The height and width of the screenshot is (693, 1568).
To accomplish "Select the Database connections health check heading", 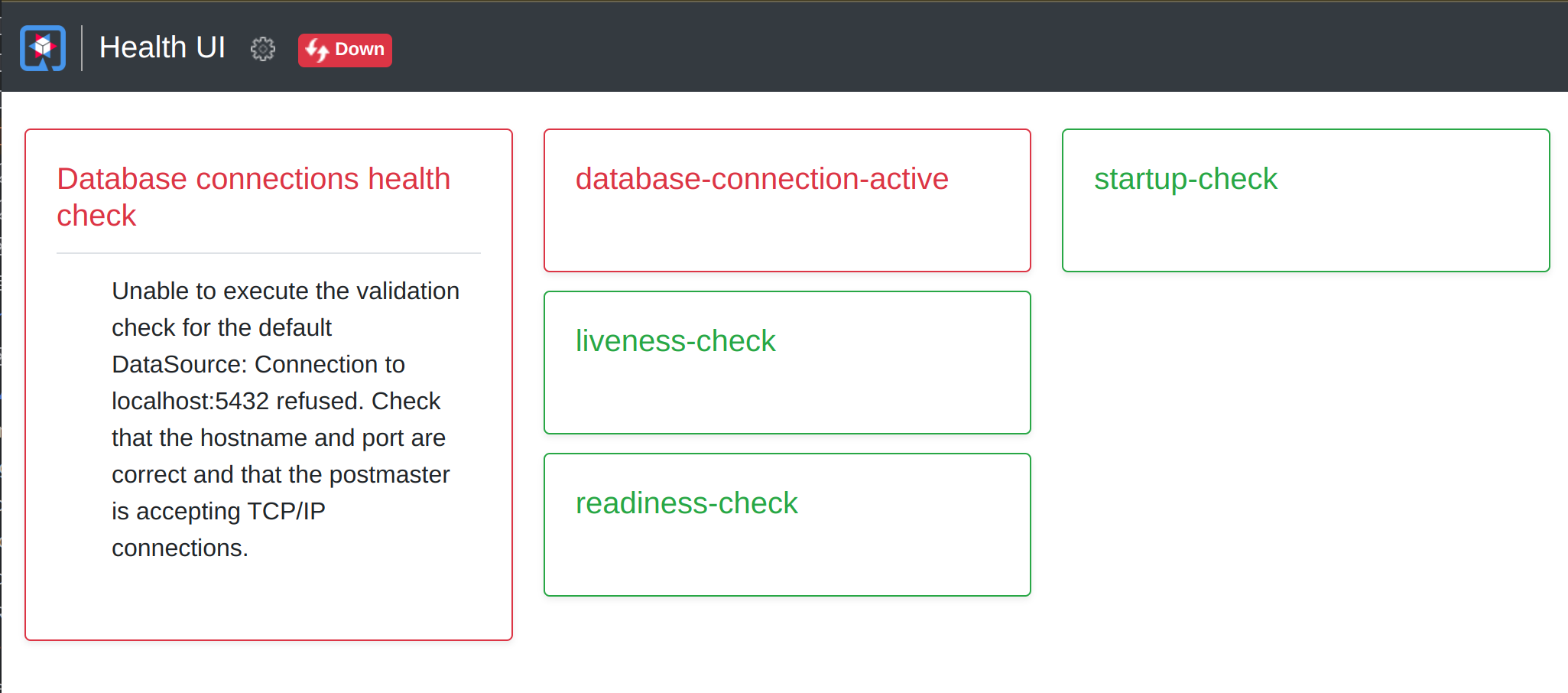I will tap(253, 197).
